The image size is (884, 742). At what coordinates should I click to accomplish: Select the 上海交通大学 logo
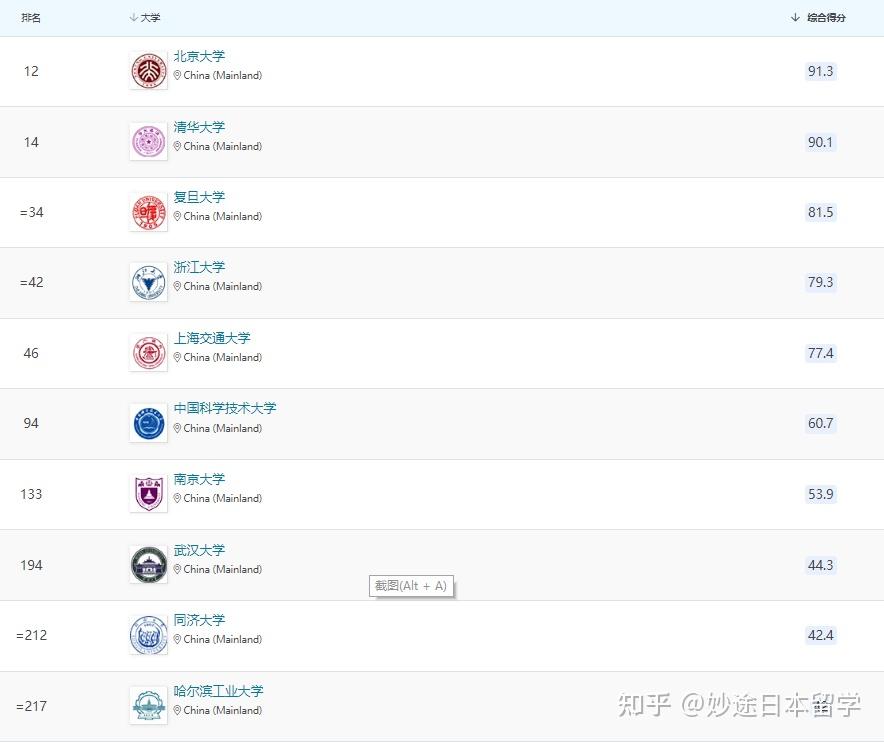coord(149,352)
